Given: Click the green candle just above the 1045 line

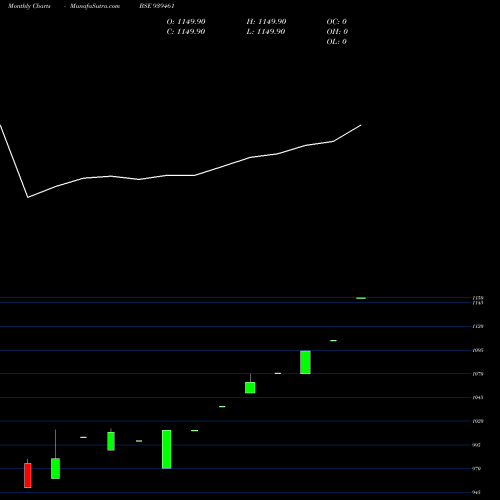Looking at the screenshot, I should [250, 387].
